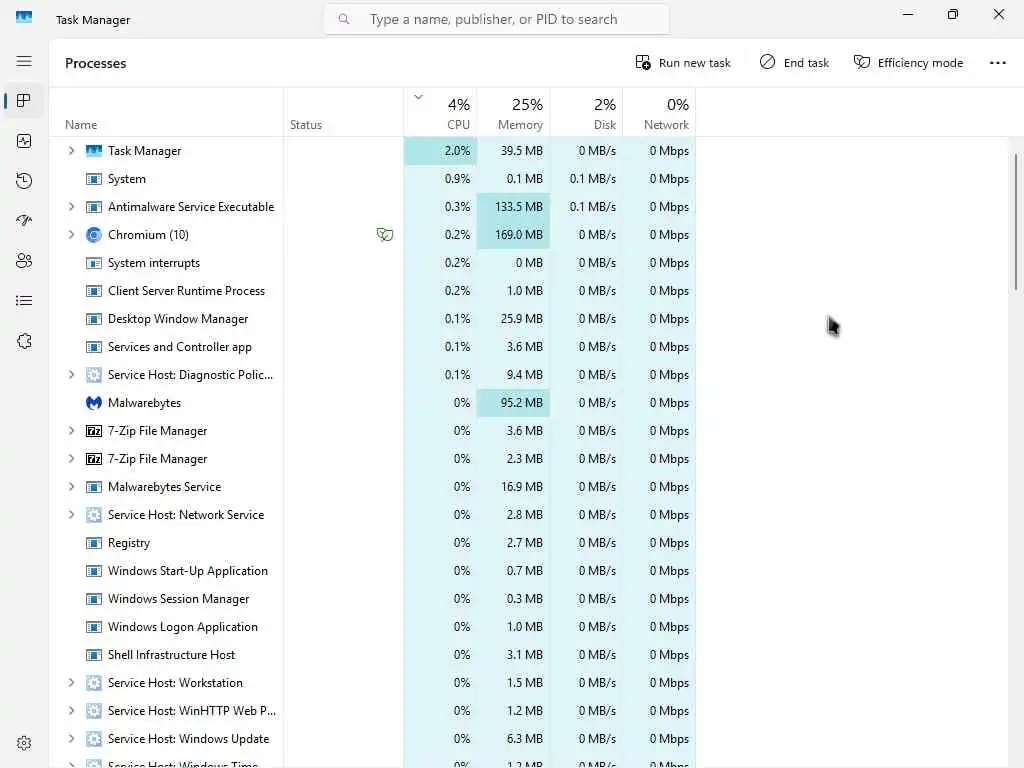Click the first 7-Zip File Manager icon
This screenshot has width=1024, height=768.
(x=94, y=431)
